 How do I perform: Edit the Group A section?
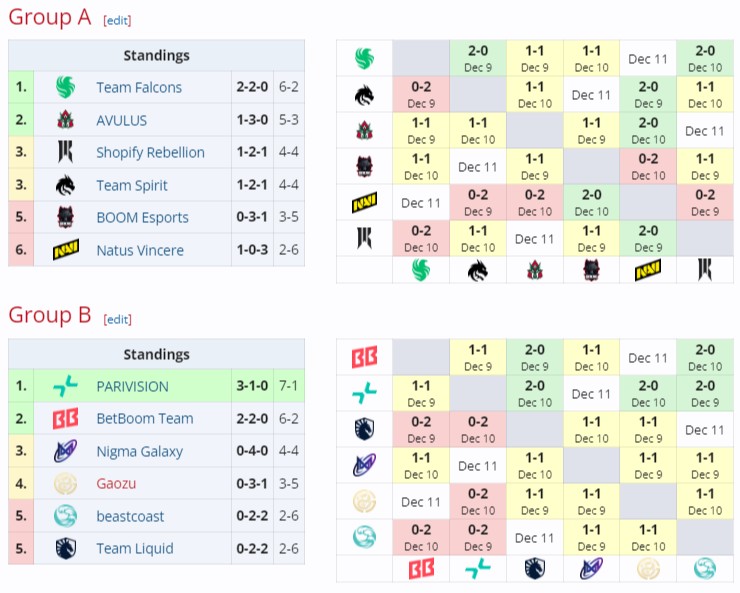pos(117,20)
